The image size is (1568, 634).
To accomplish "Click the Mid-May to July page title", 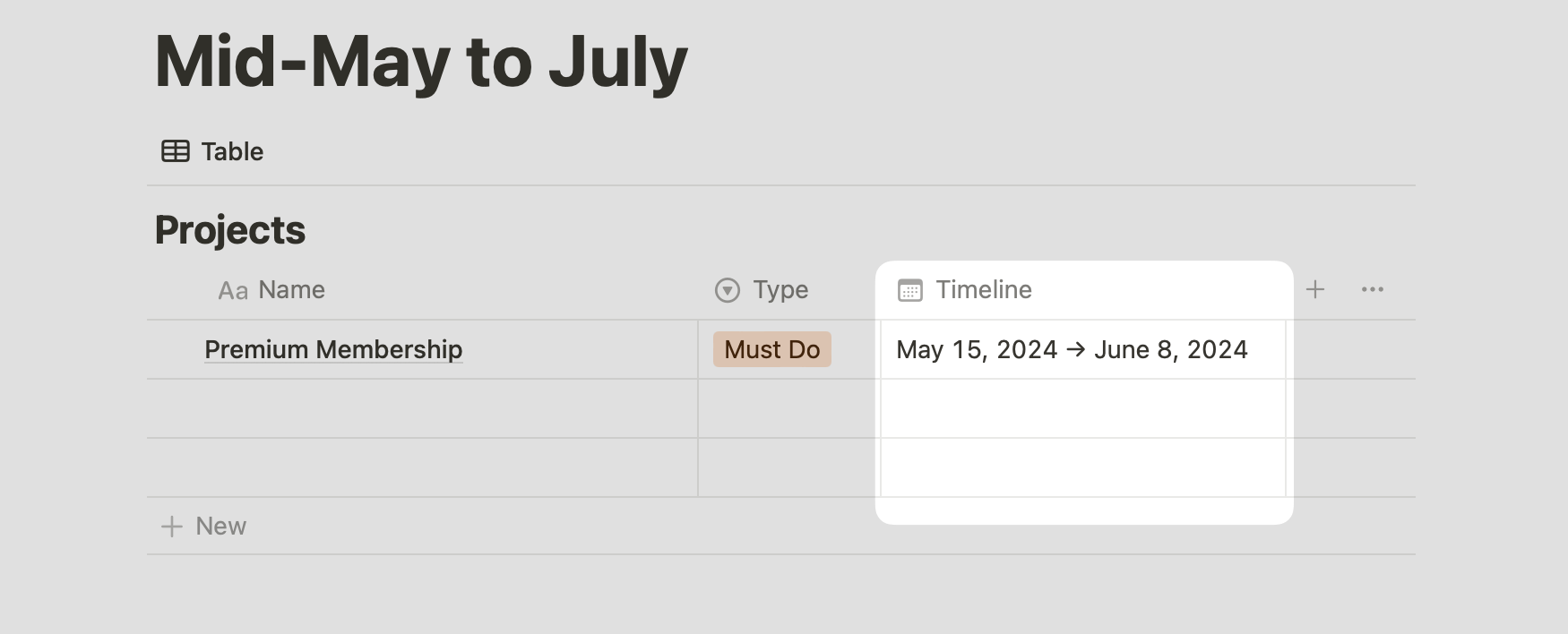I will pyautogui.click(x=421, y=62).
